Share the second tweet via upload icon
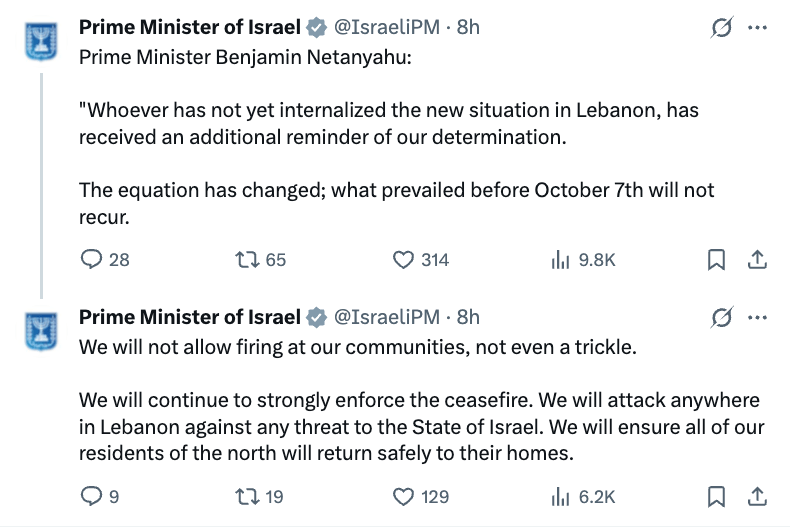Viewport: 790px width, 528px height. (x=757, y=496)
